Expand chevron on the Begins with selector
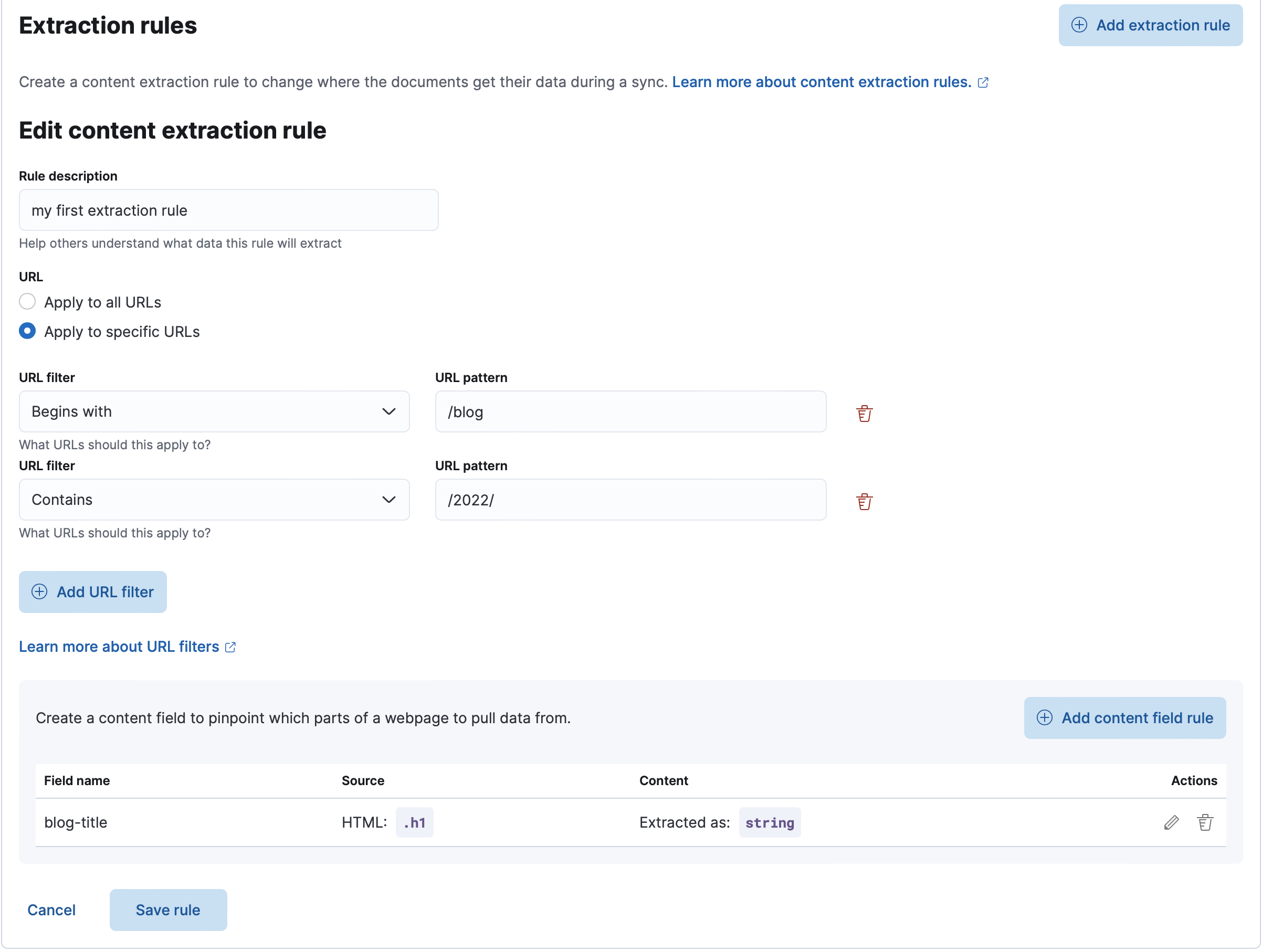Image resolution: width=1262 pixels, height=952 pixels. 390,411
